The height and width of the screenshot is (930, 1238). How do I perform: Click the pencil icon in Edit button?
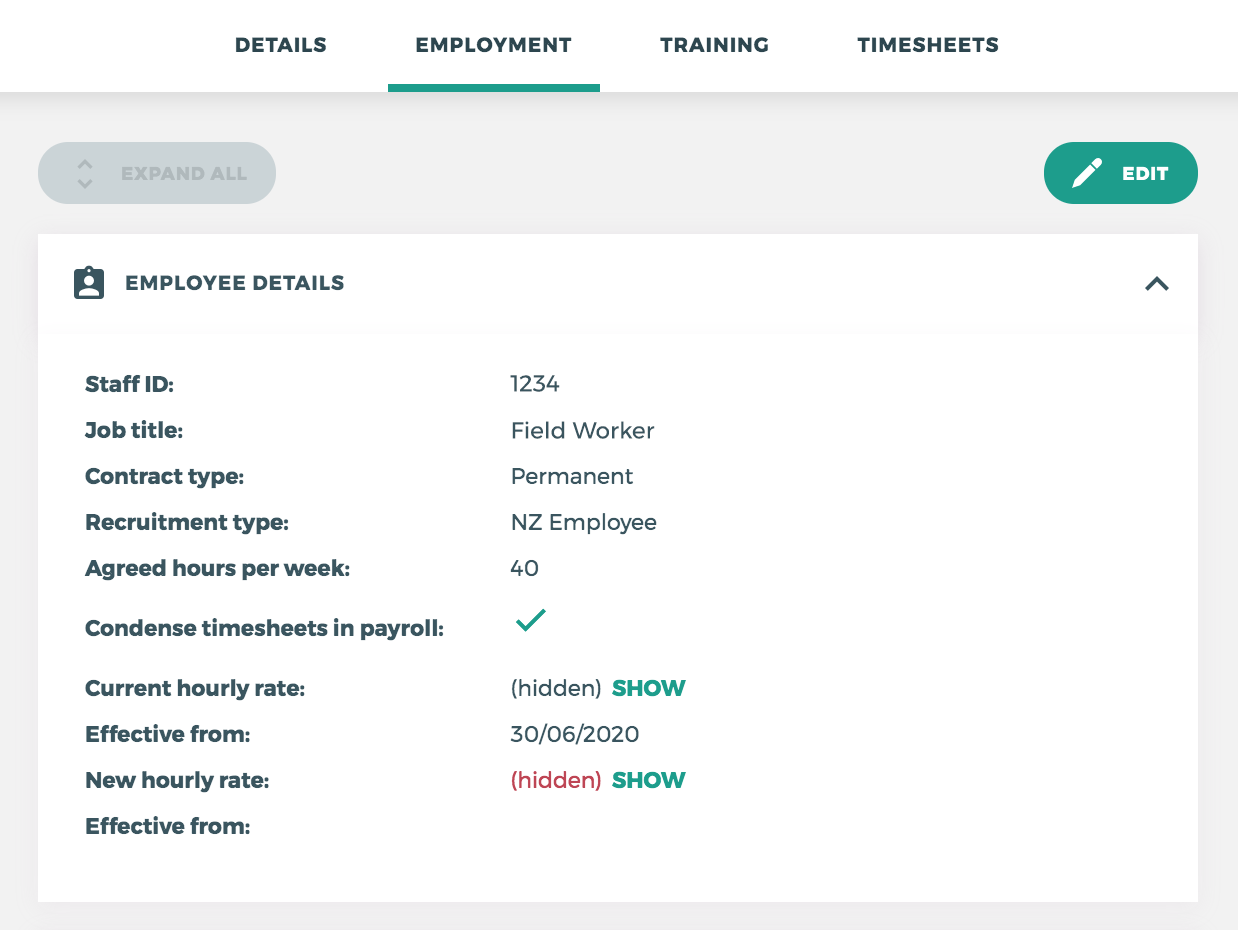(1087, 173)
